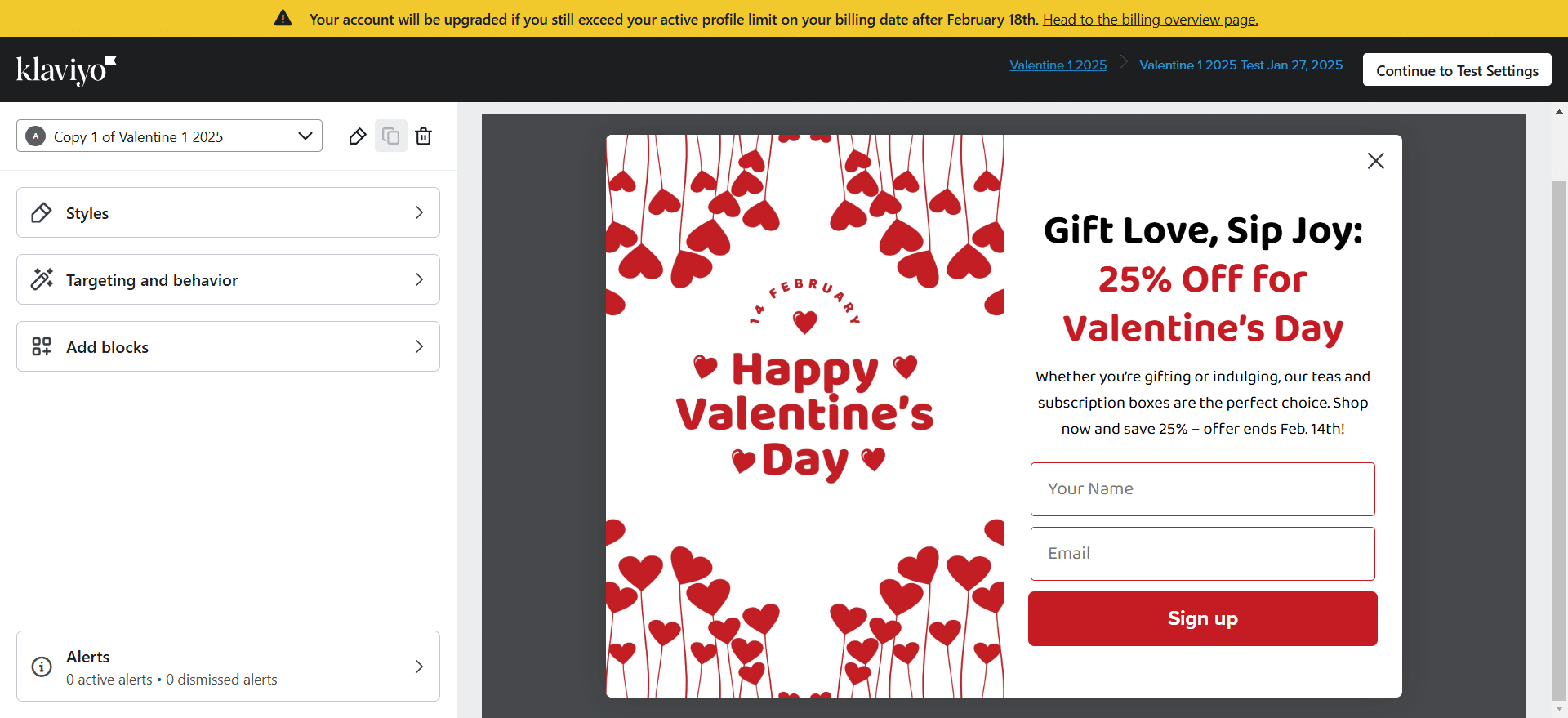Close the popup form preview
The image size is (1568, 718).
coord(1375,161)
